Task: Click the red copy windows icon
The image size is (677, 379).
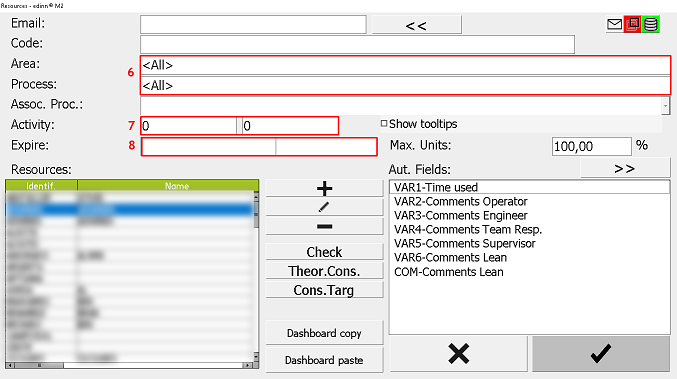Action: 633,25
